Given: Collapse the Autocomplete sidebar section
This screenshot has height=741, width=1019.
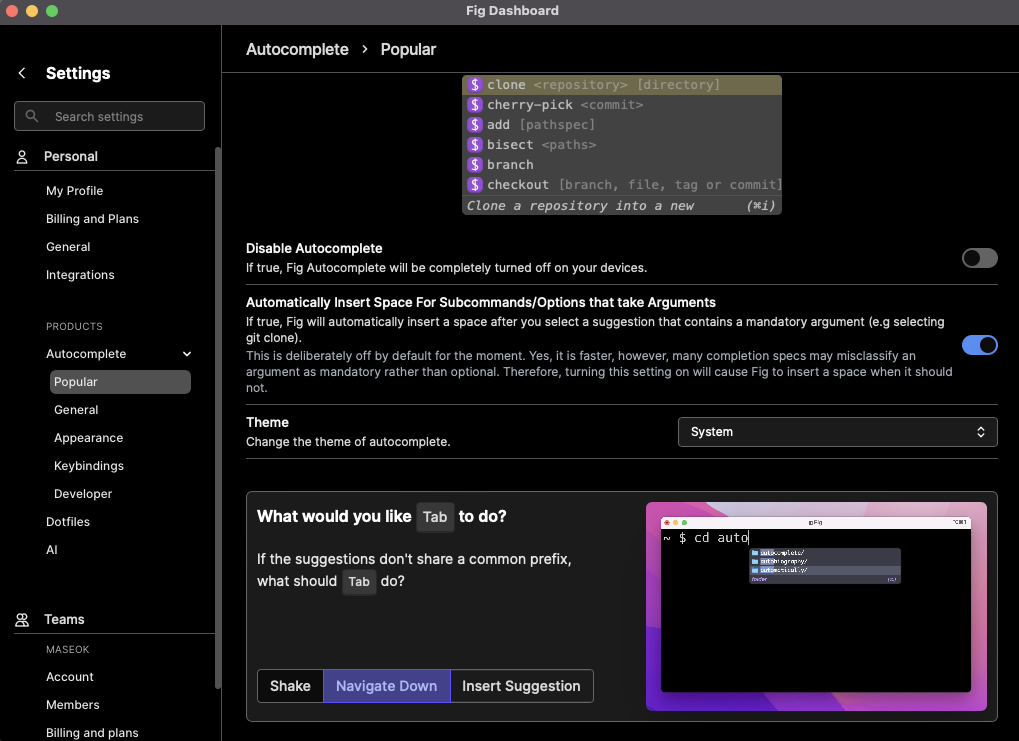Looking at the screenshot, I should click(x=187, y=354).
